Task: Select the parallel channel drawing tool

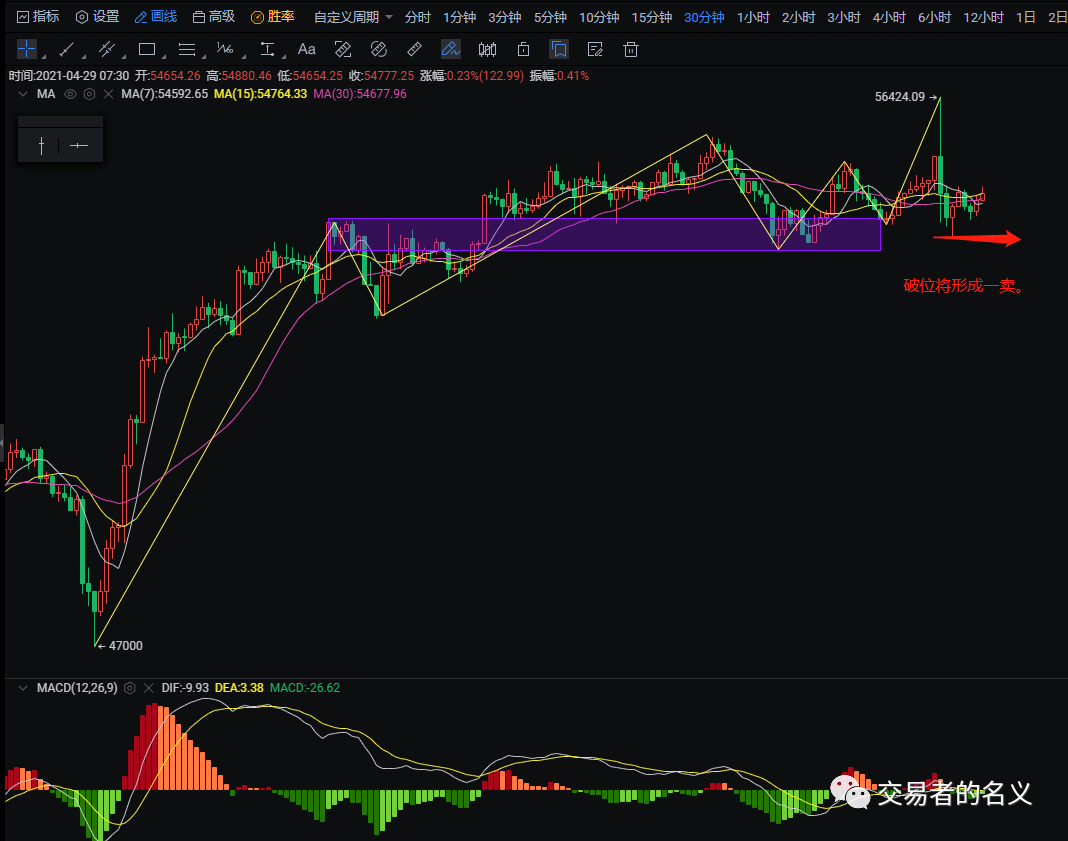Action: [107, 49]
